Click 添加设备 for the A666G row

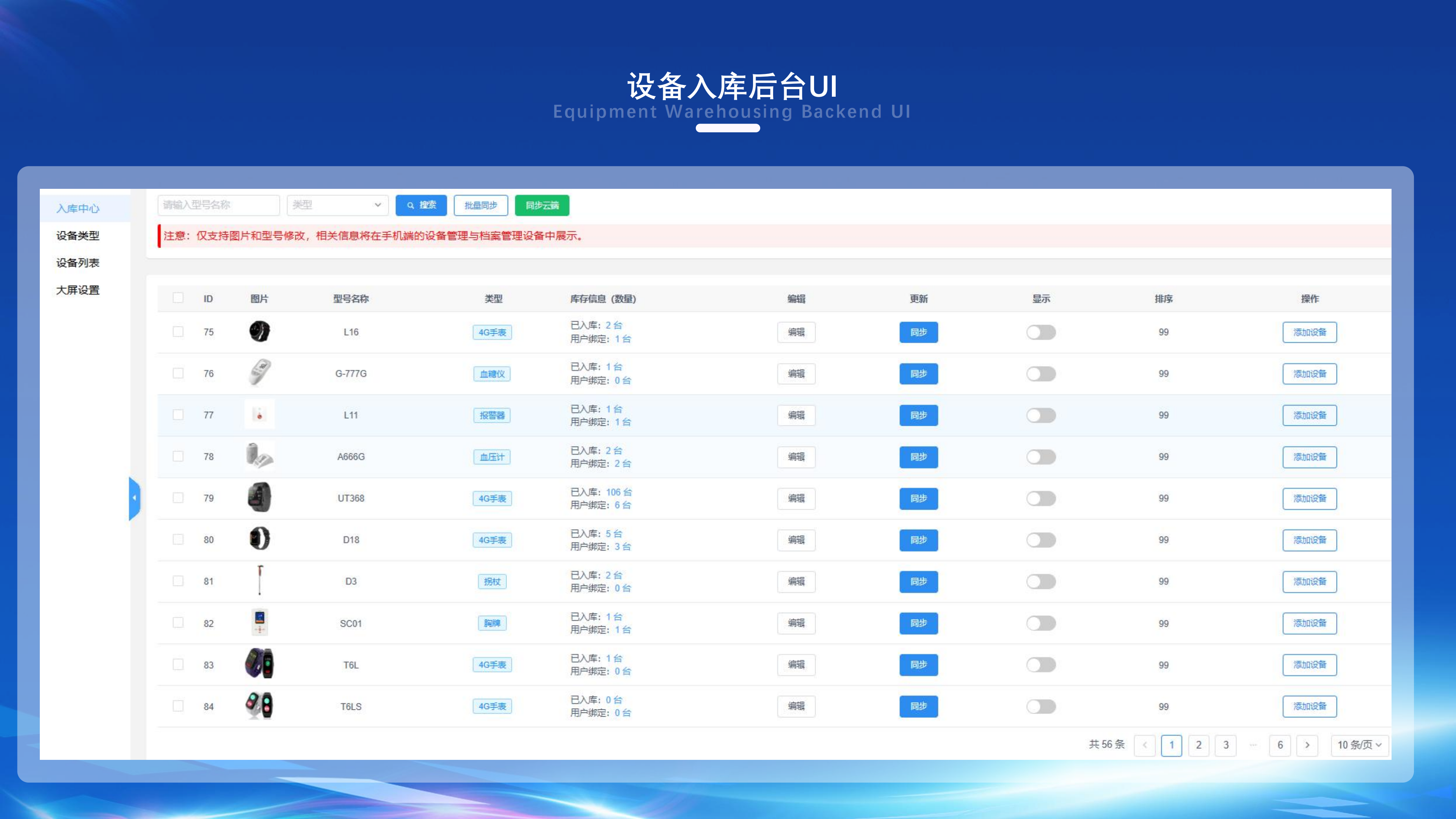click(1309, 457)
